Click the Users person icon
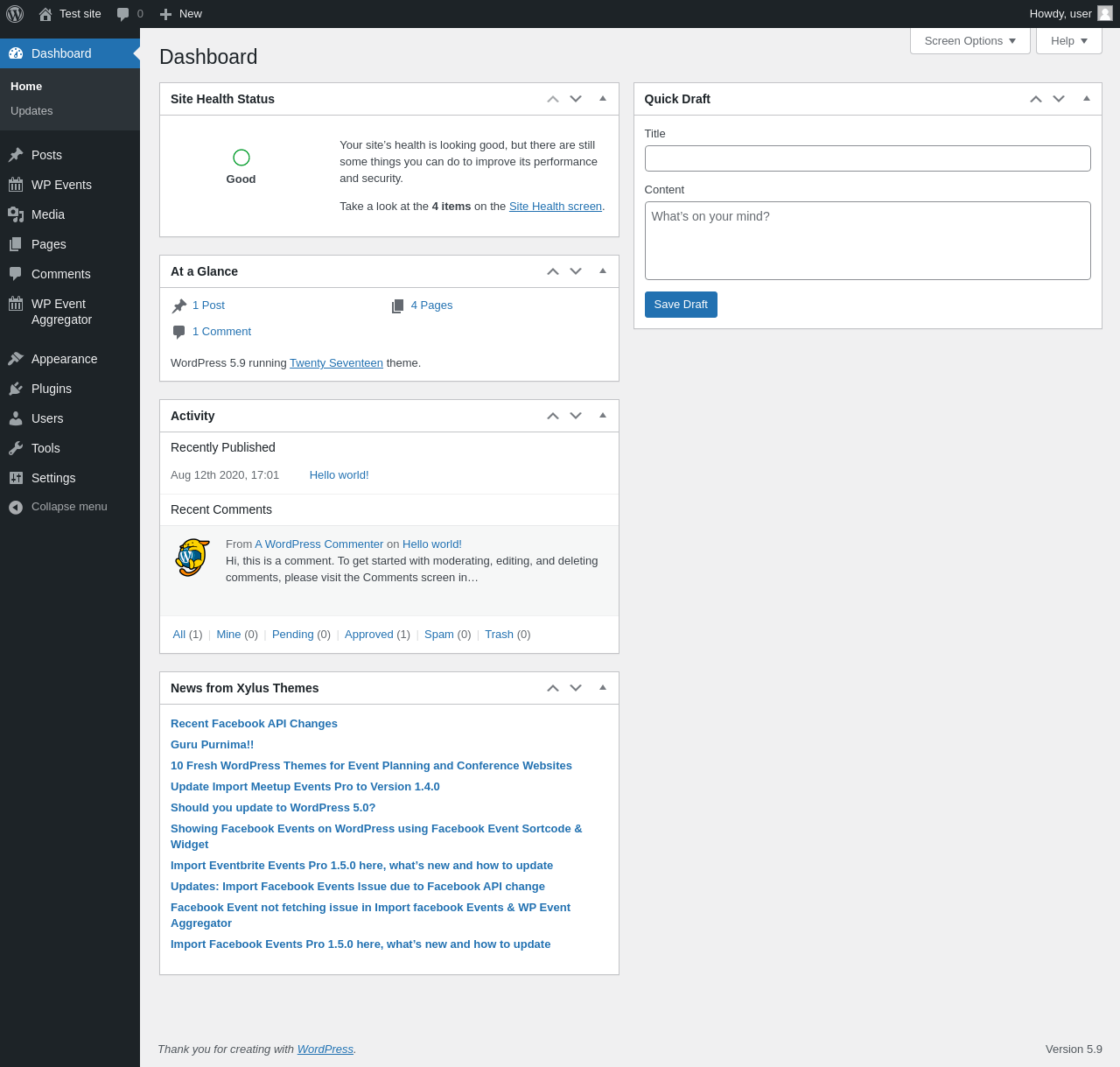The height and width of the screenshot is (1067, 1120). click(16, 418)
